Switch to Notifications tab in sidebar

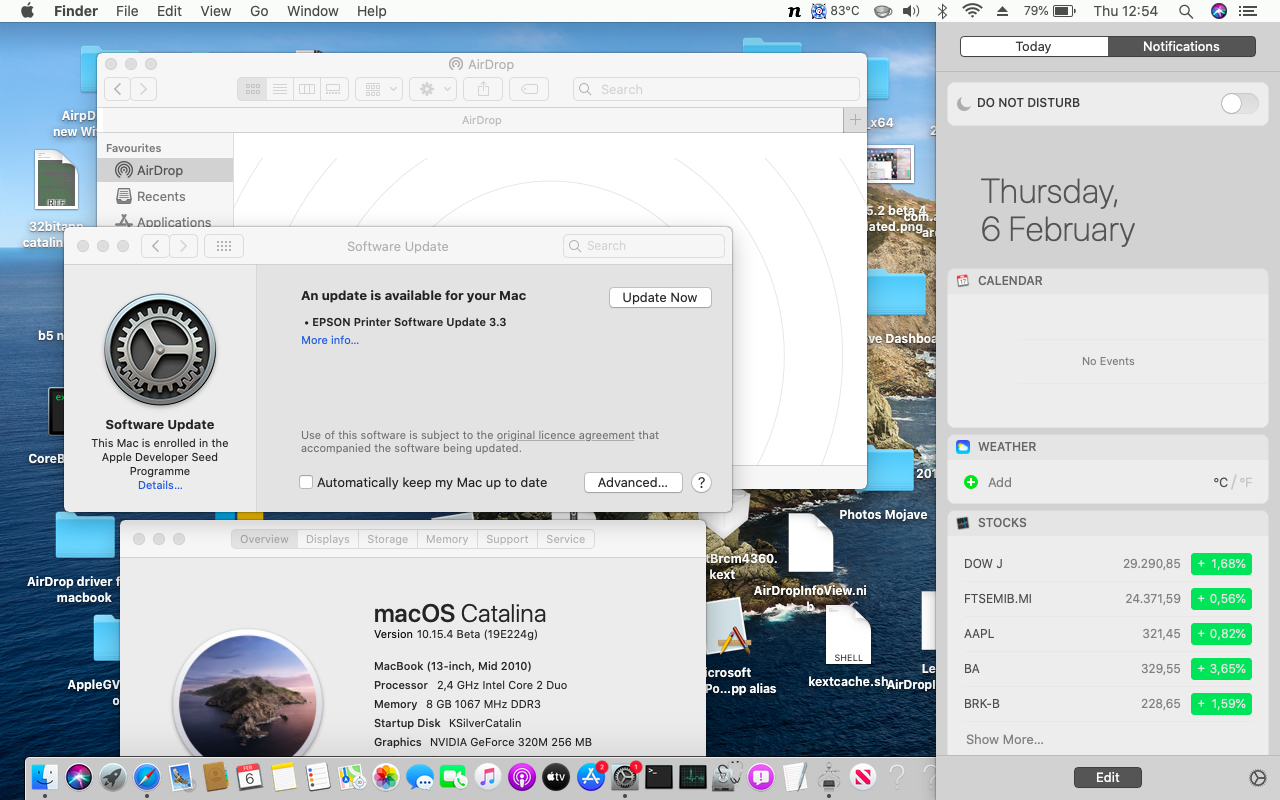pyautogui.click(x=1181, y=46)
